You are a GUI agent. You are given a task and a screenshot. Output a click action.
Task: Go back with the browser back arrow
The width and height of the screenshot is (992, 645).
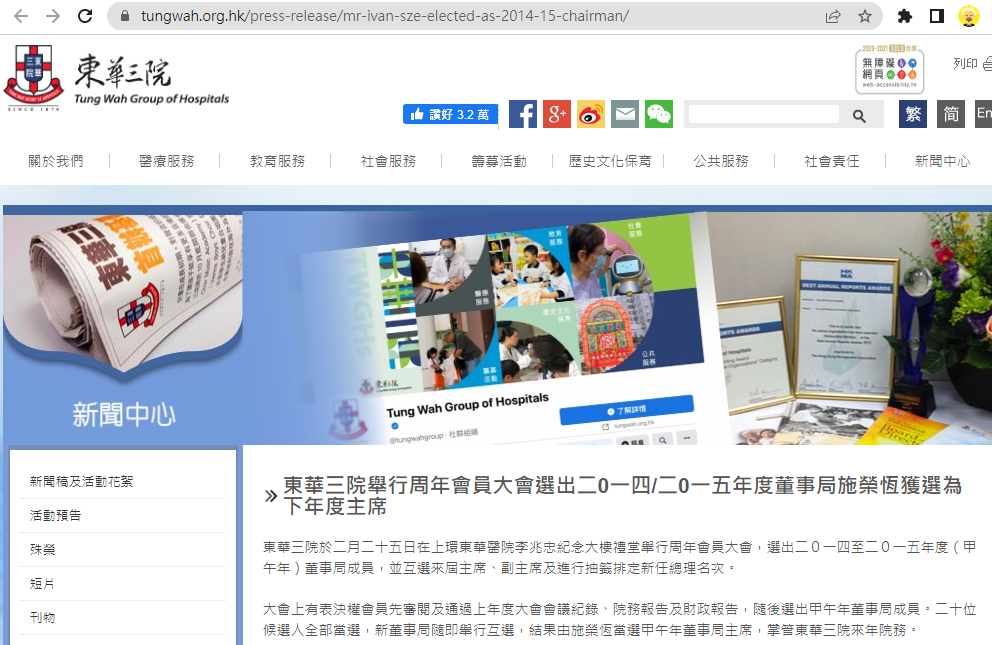tap(21, 16)
